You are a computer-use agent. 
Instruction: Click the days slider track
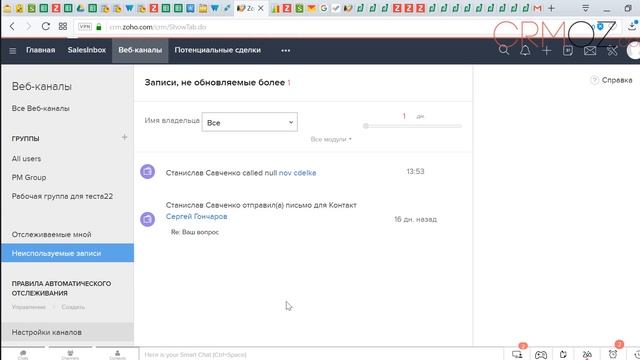coord(412,126)
